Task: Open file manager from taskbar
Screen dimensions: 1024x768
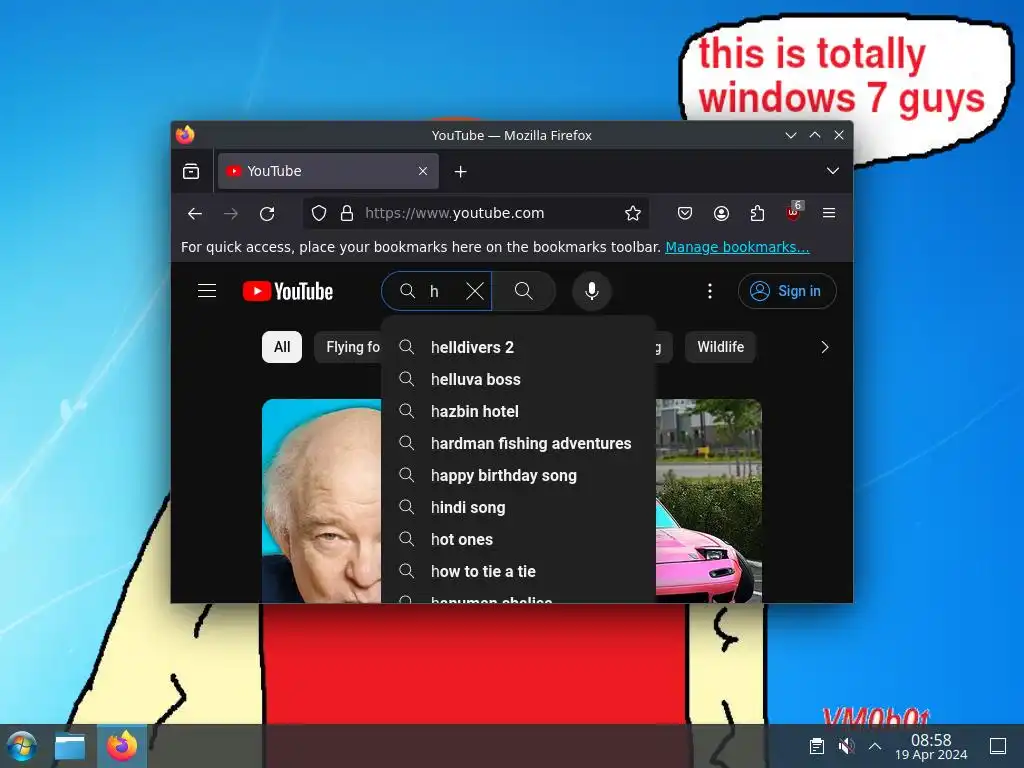Action: (x=69, y=746)
